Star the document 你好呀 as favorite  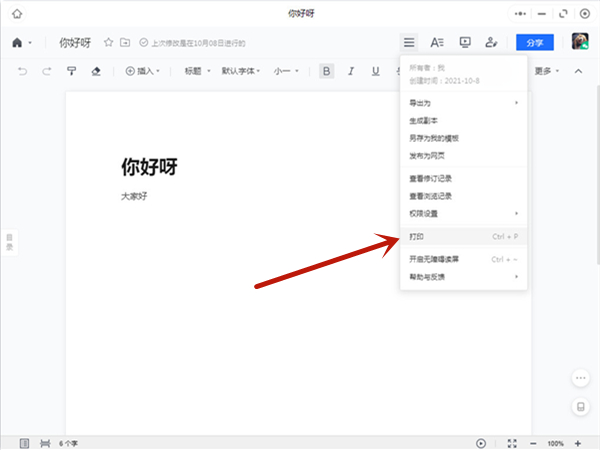tap(108, 42)
